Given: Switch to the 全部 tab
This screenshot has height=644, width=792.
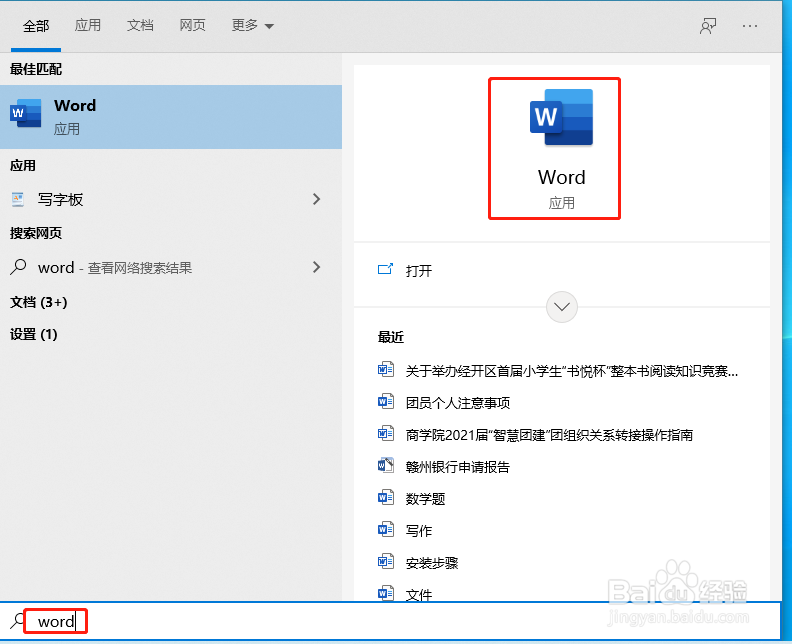Looking at the screenshot, I should coord(36,26).
